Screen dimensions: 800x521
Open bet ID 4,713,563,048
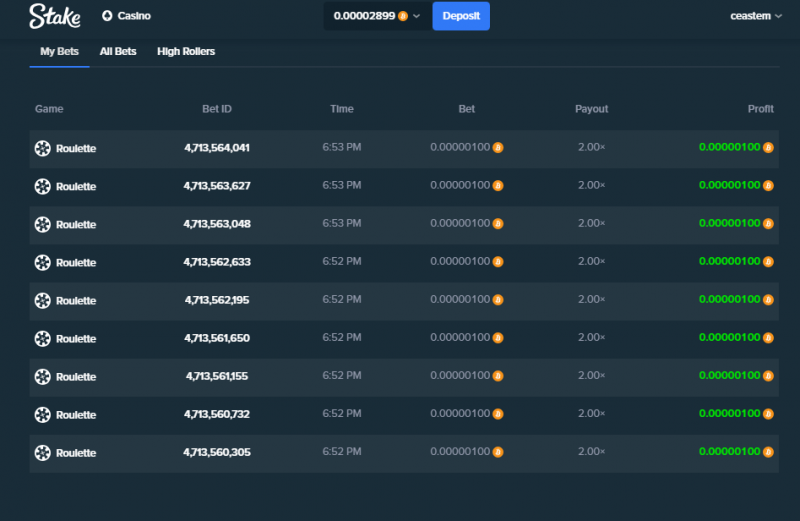click(217, 224)
